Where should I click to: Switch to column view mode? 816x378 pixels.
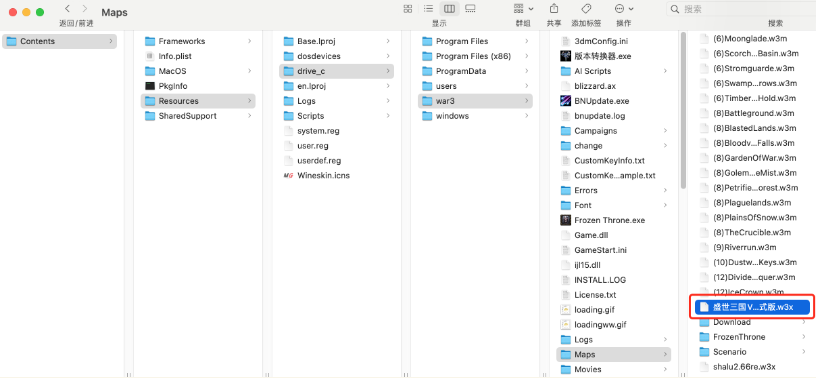pyautogui.click(x=449, y=9)
